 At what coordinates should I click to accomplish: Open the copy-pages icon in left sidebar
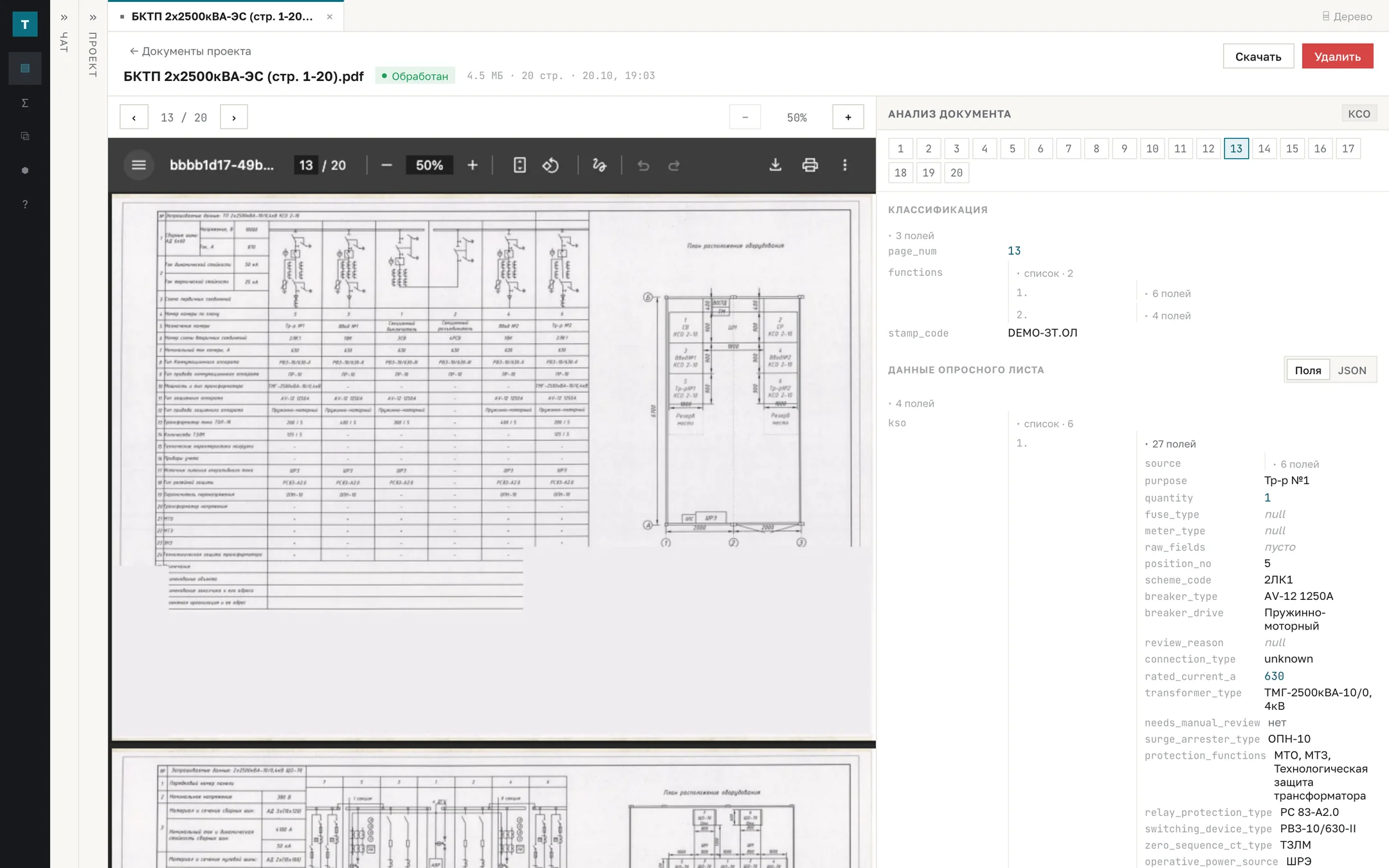25,136
